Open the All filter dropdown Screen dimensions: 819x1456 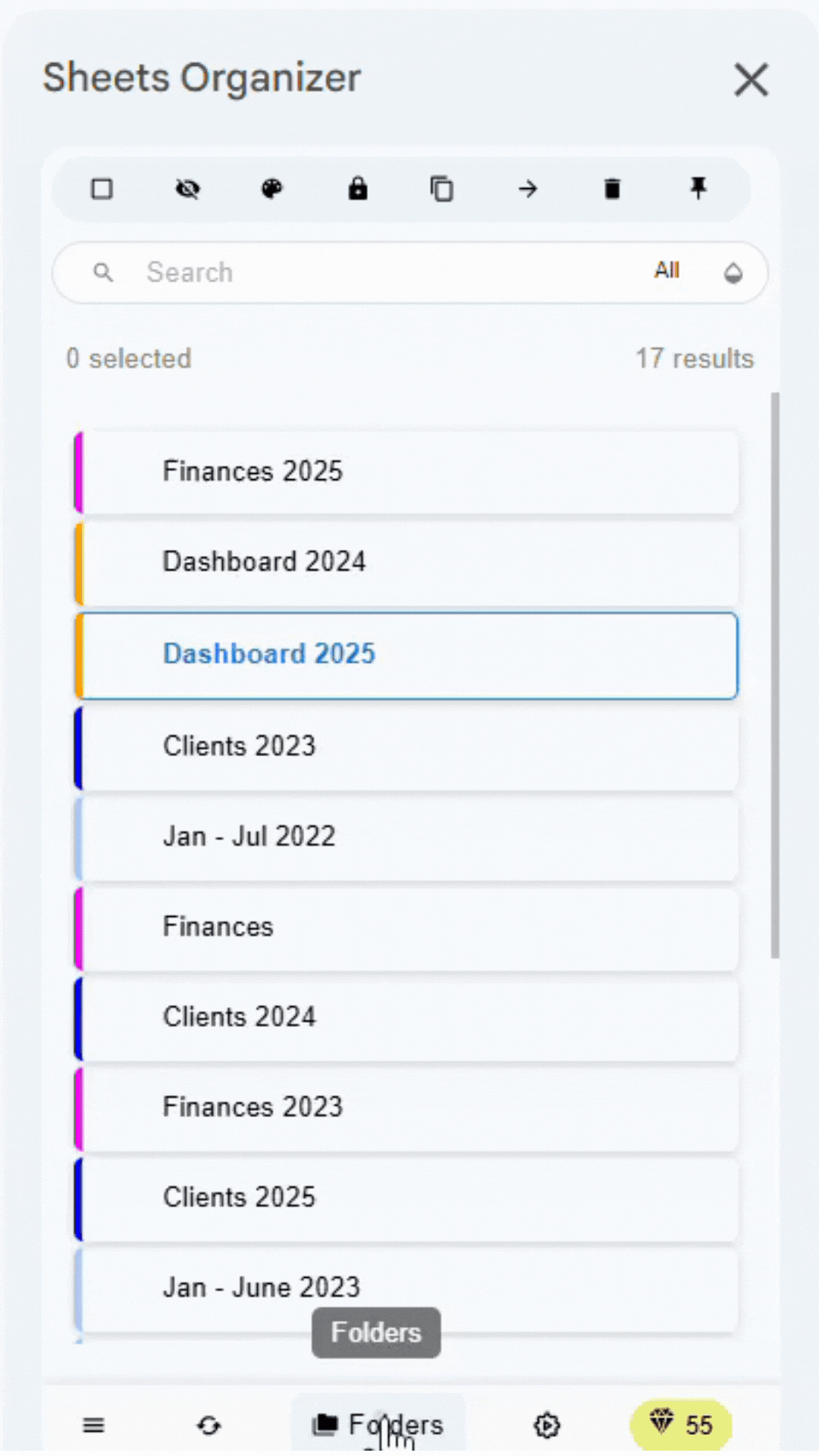(667, 271)
